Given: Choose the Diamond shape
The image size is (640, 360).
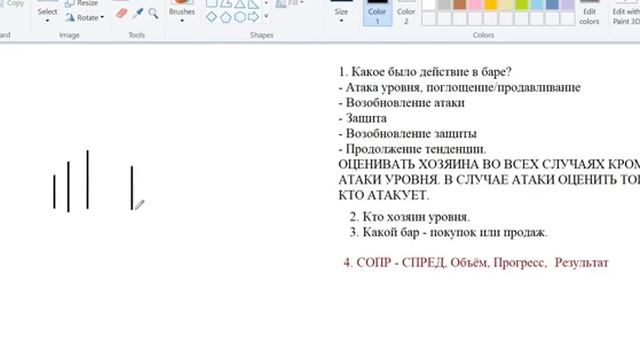Looking at the screenshot, I should (211, 17).
